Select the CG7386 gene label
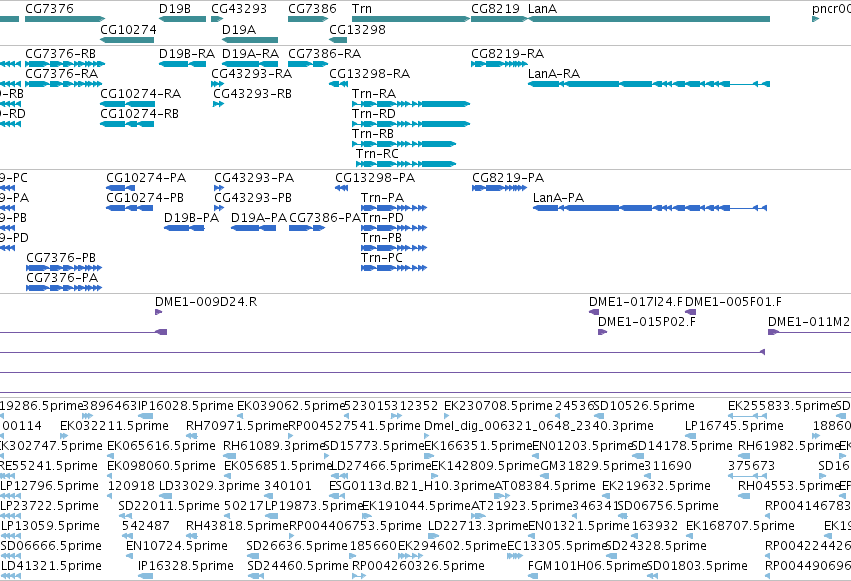 [312, 9]
